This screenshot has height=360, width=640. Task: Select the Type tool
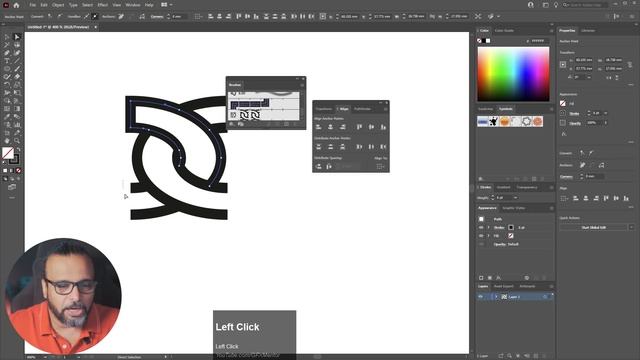(7, 61)
